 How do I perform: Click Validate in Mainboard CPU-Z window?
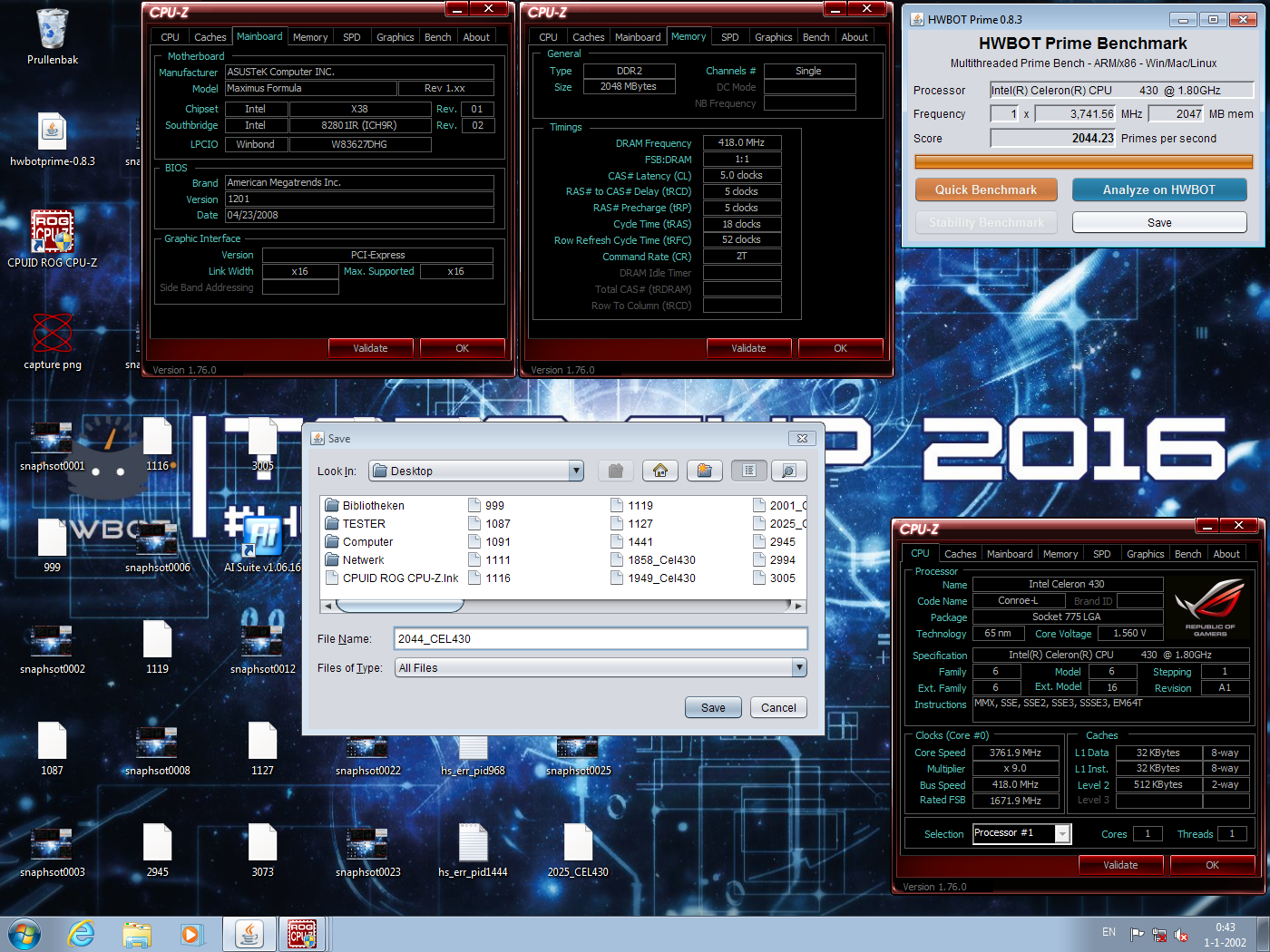370,348
